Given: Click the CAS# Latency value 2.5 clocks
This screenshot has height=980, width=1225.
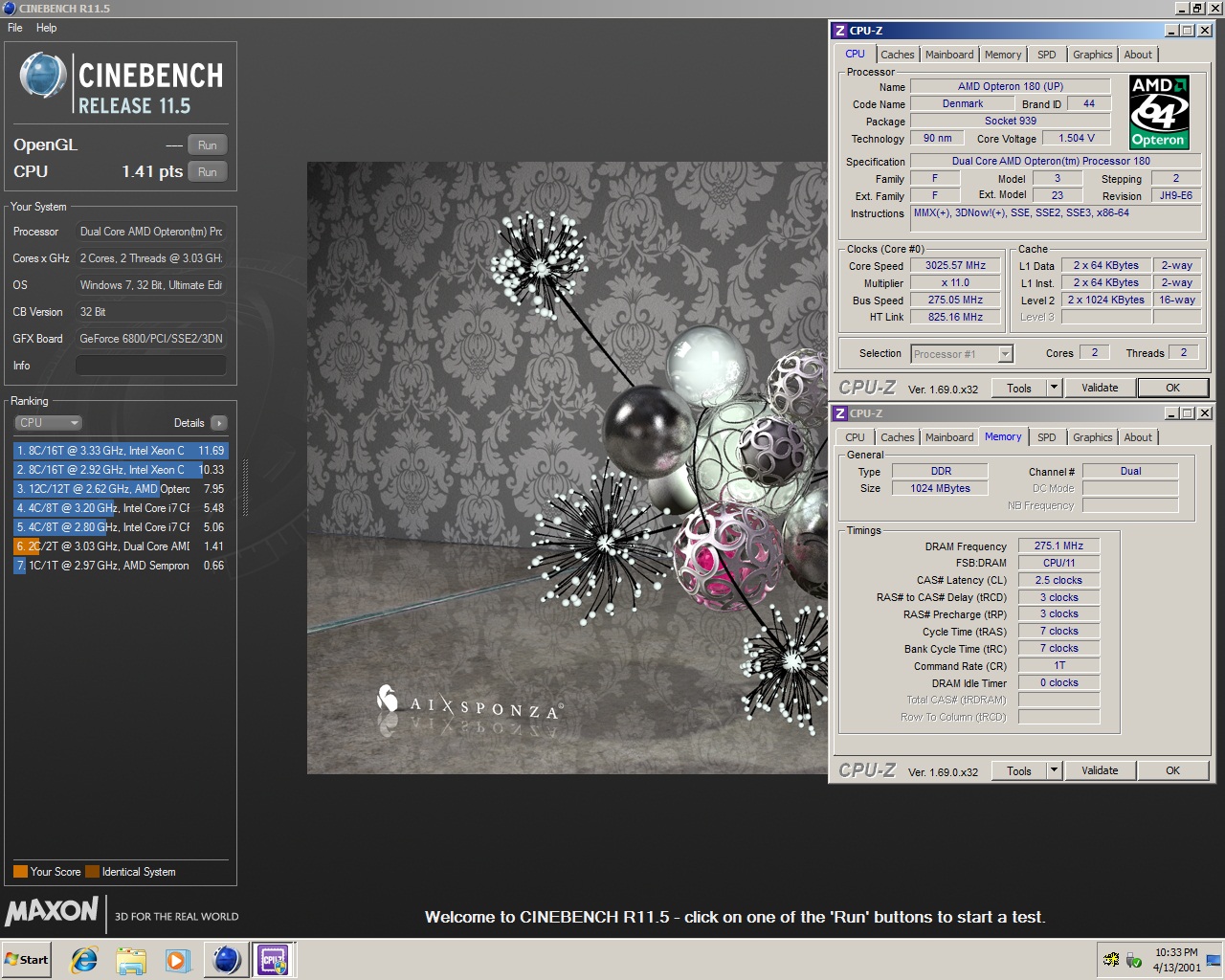Looking at the screenshot, I should point(1058,580).
